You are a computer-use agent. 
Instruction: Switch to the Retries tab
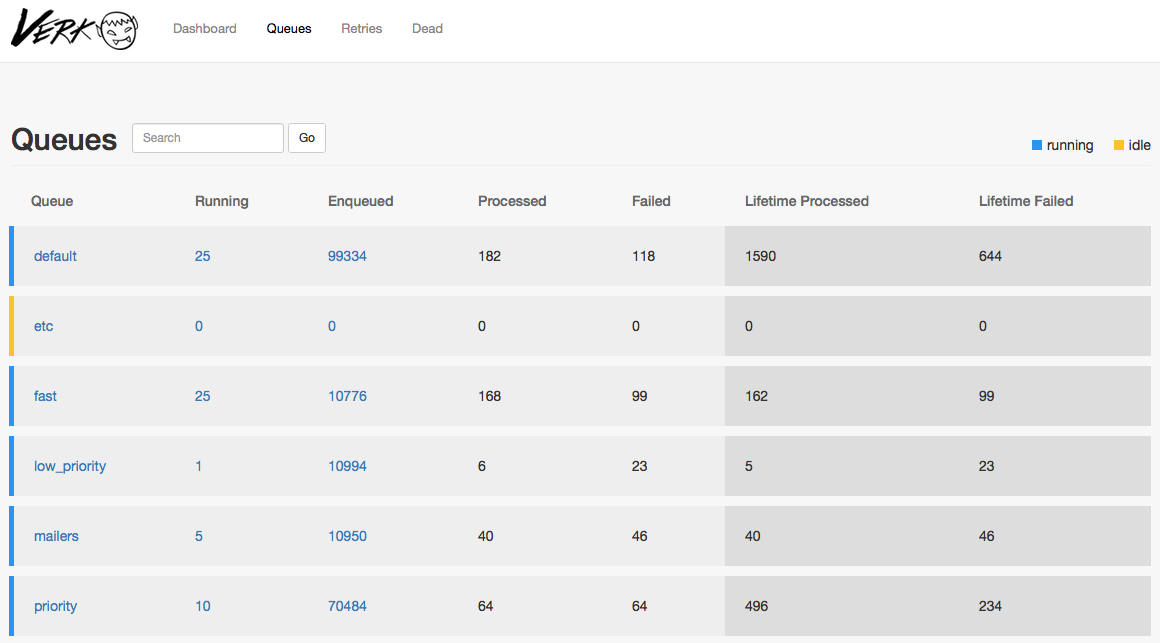362,28
